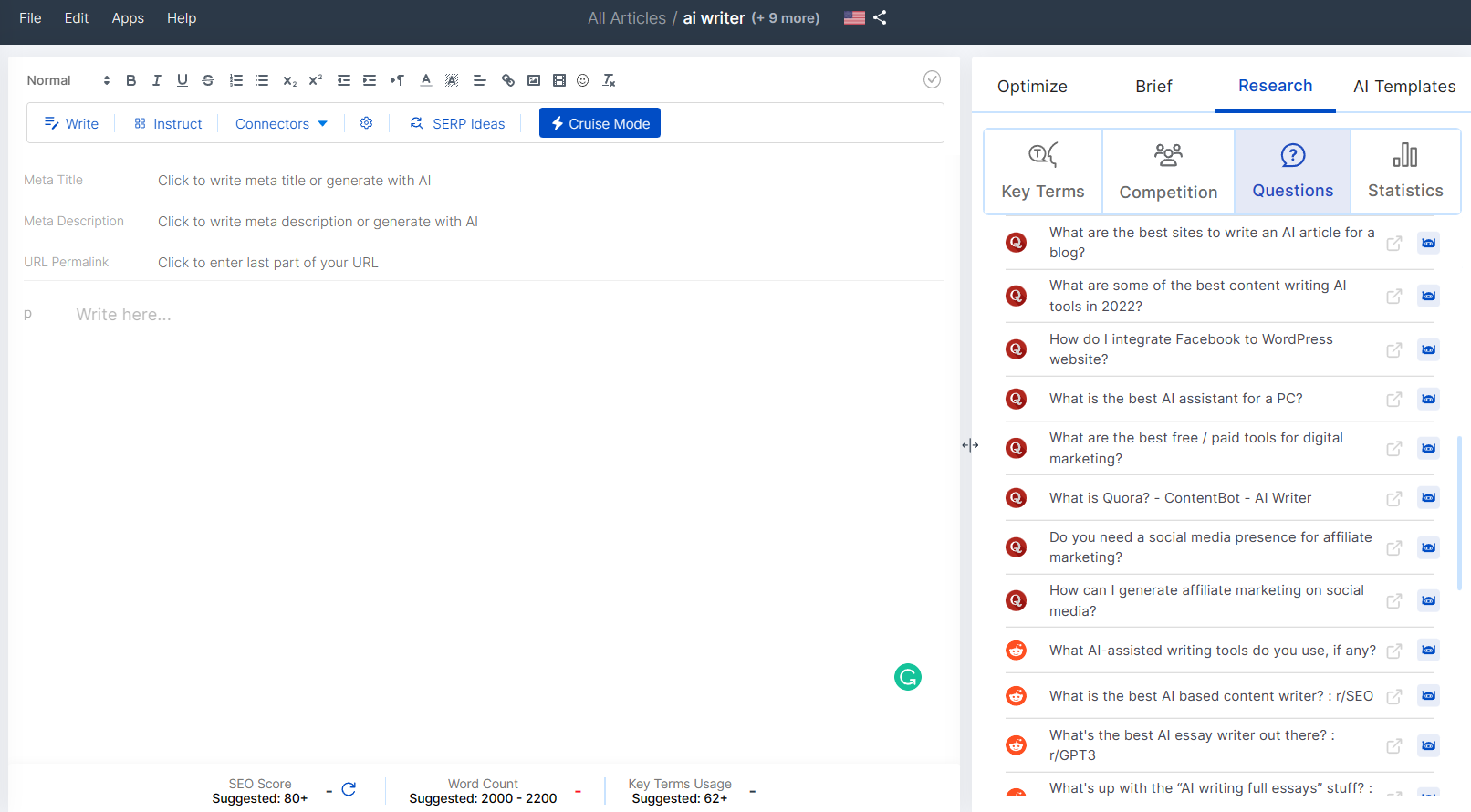Insert a link with the link icon
This screenshot has width=1471, height=812.
click(508, 80)
